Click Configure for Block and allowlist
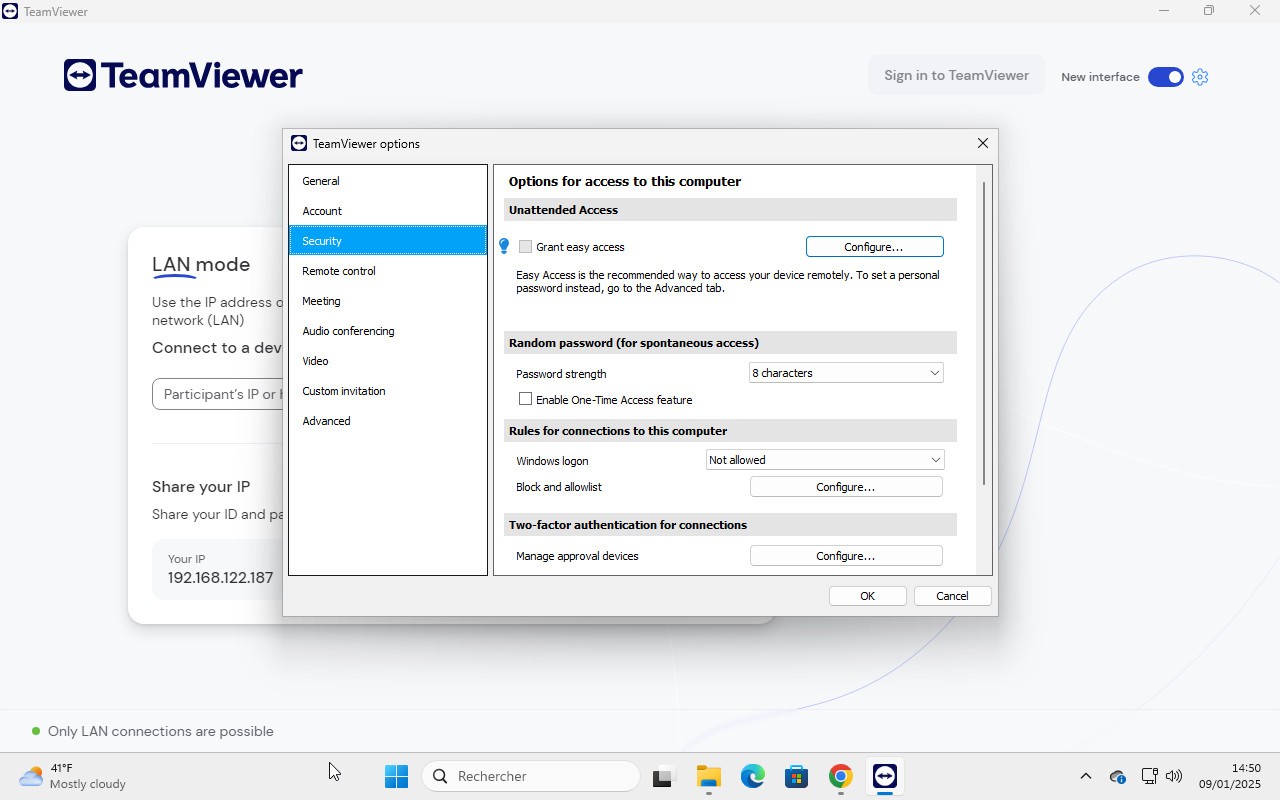The height and width of the screenshot is (800, 1280). click(x=846, y=487)
